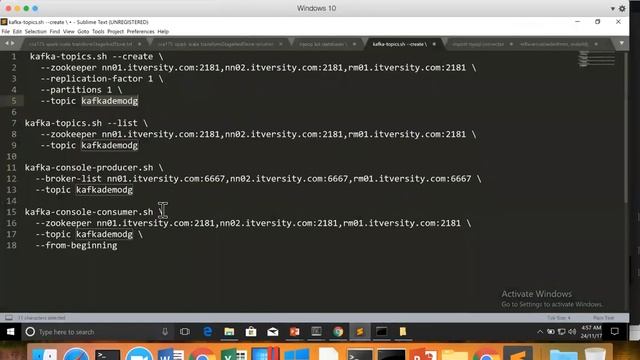The height and width of the screenshot is (360, 640).
Task: Click '--broker-list' on line 12
Action: [68, 178]
